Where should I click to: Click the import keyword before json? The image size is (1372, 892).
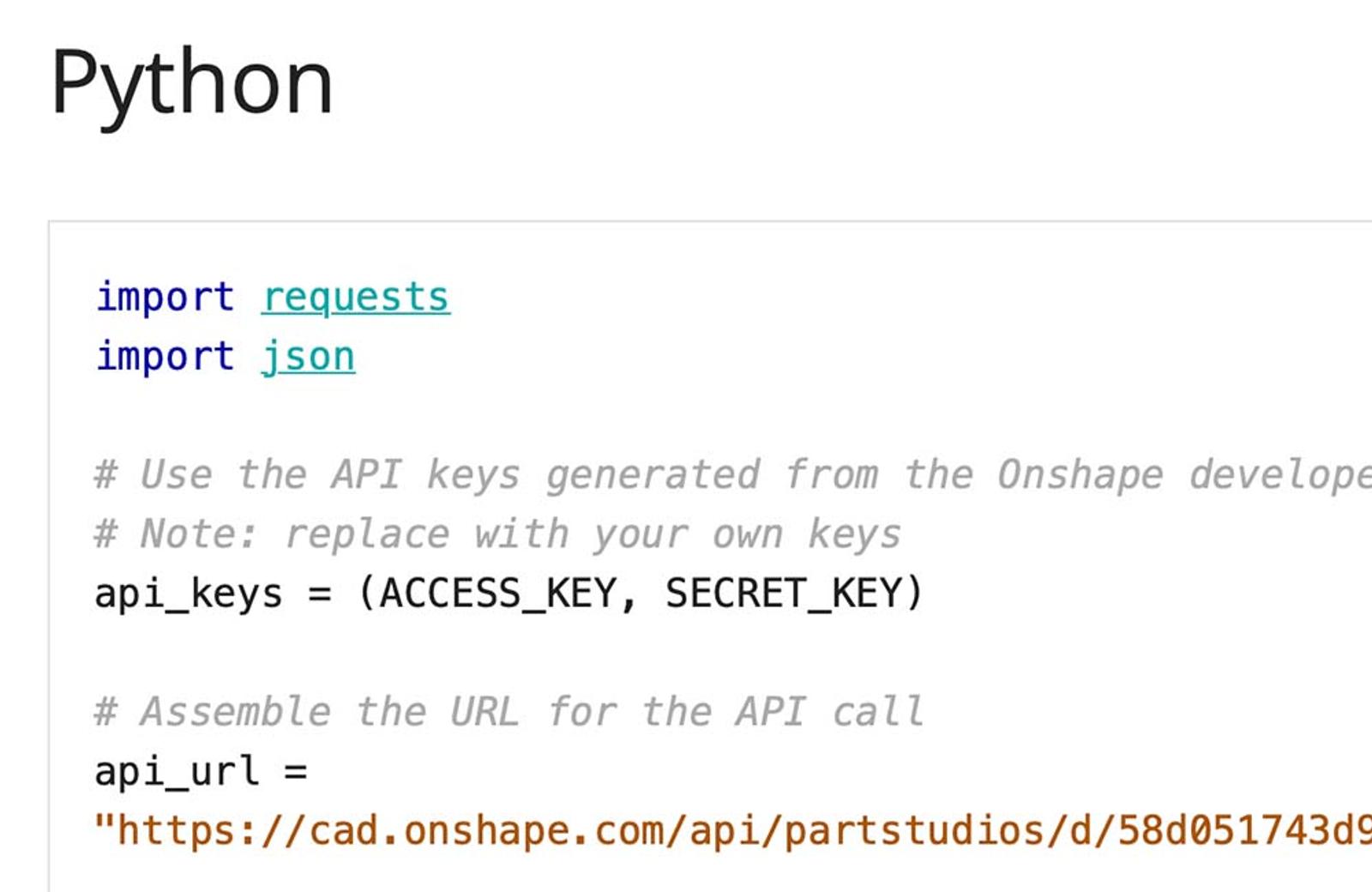pyautogui.click(x=165, y=357)
